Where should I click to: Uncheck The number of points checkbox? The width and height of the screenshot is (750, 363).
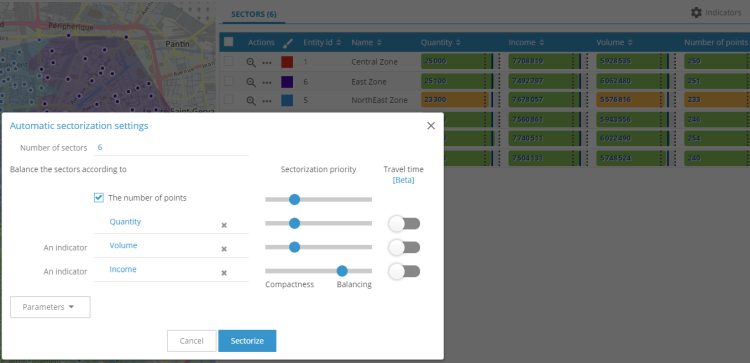pyautogui.click(x=99, y=198)
